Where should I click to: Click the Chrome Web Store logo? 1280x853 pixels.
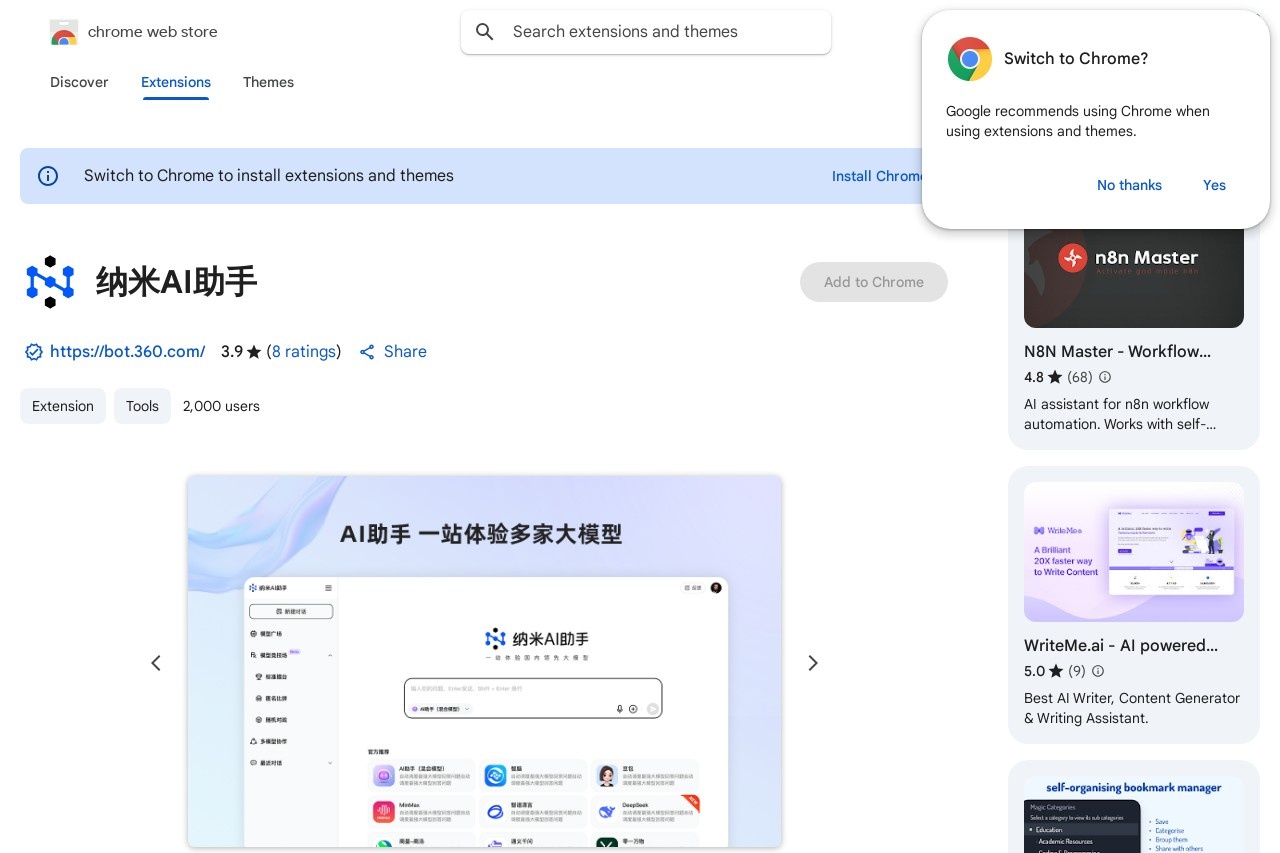[x=64, y=32]
